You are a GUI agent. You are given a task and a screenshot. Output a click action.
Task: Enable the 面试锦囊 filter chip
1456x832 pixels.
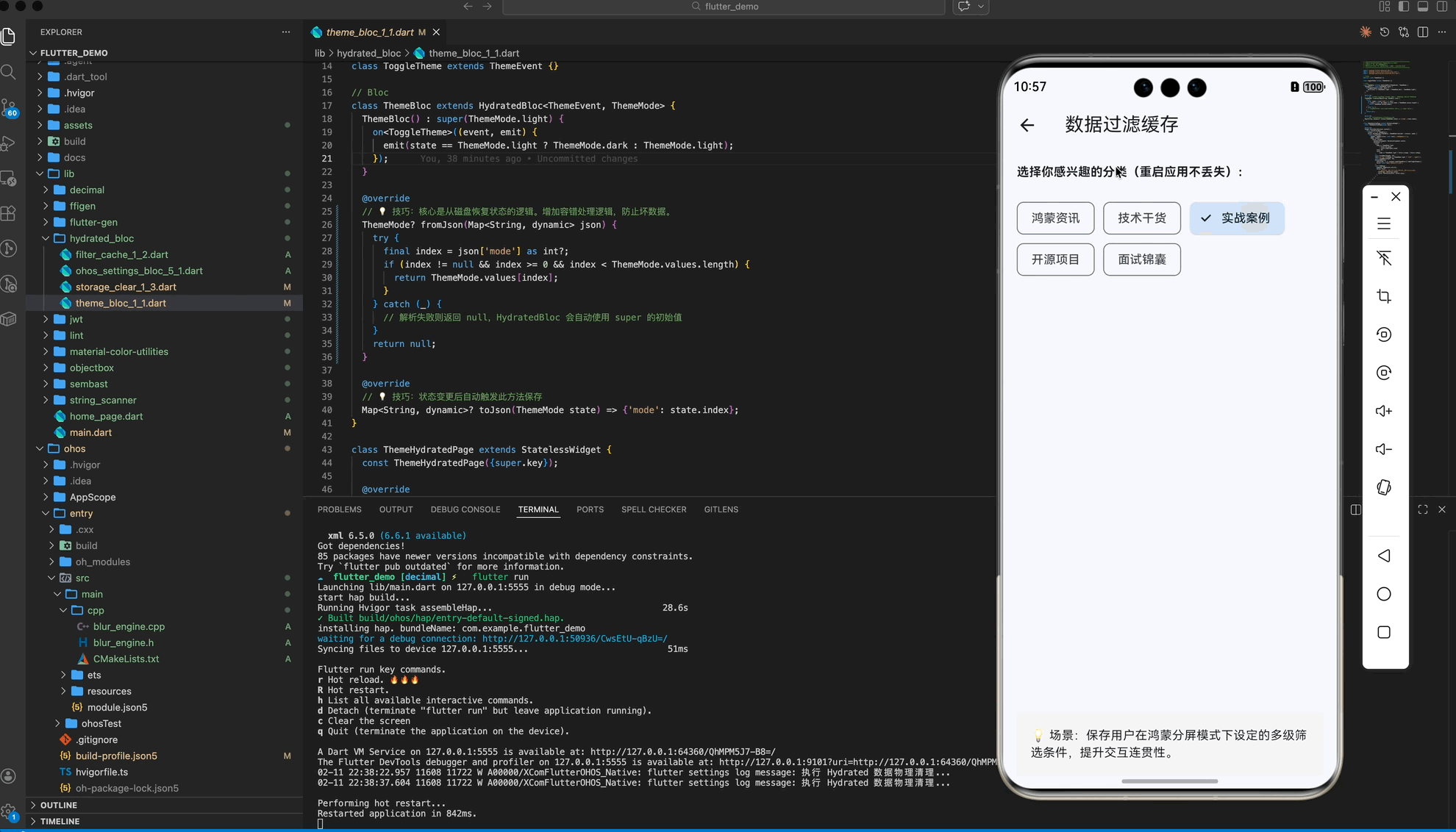tap(1141, 259)
